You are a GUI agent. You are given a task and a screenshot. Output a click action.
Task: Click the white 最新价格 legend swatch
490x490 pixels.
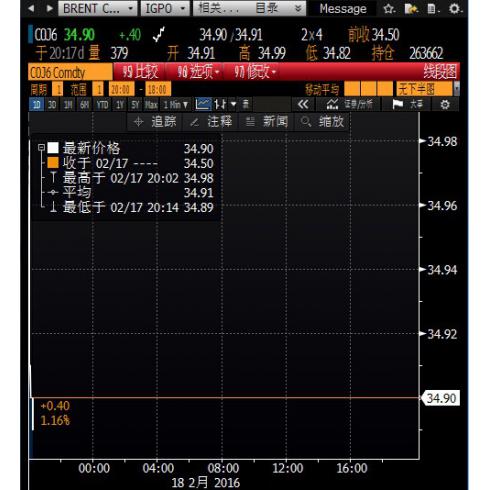point(53,147)
